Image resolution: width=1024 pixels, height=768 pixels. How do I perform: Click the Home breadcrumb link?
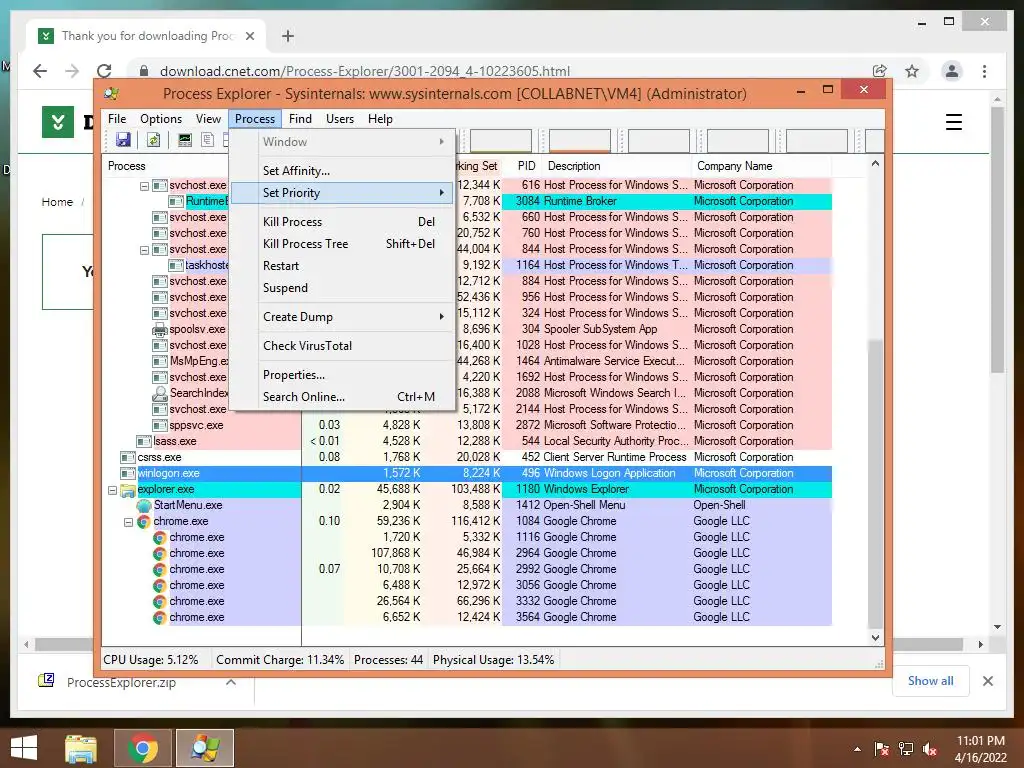[57, 202]
